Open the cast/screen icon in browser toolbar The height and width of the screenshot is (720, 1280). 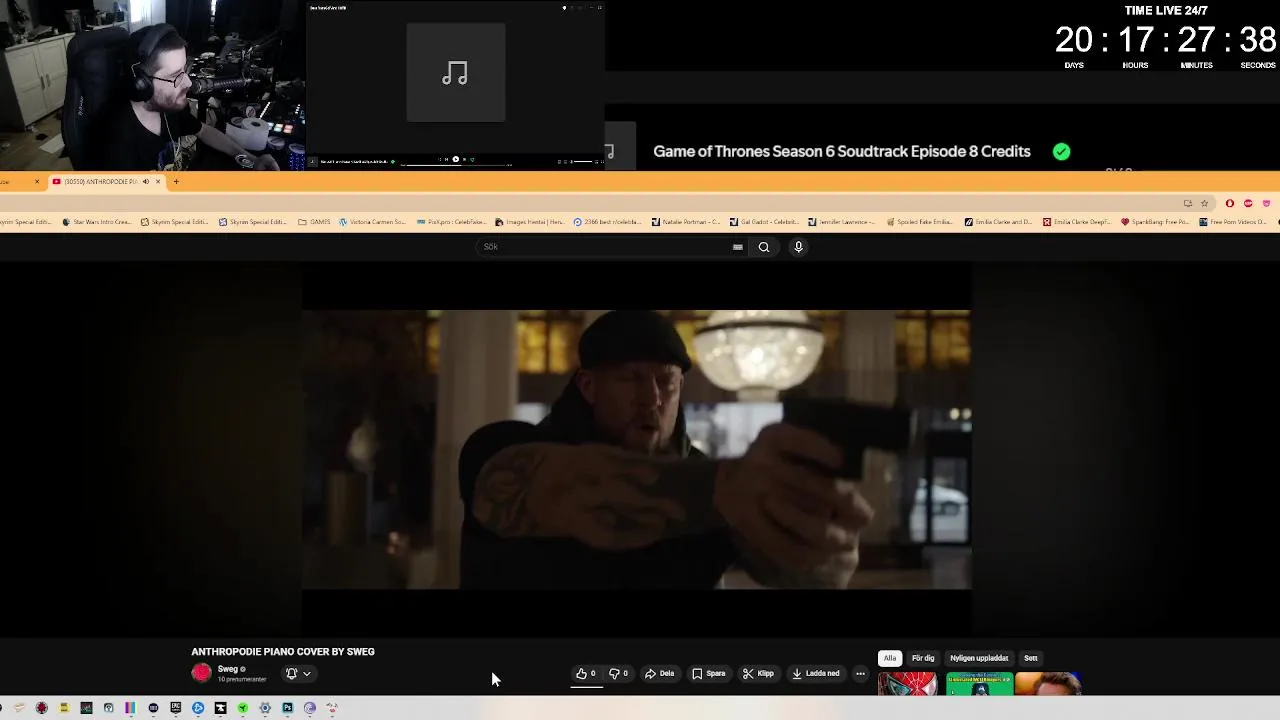click(1188, 203)
